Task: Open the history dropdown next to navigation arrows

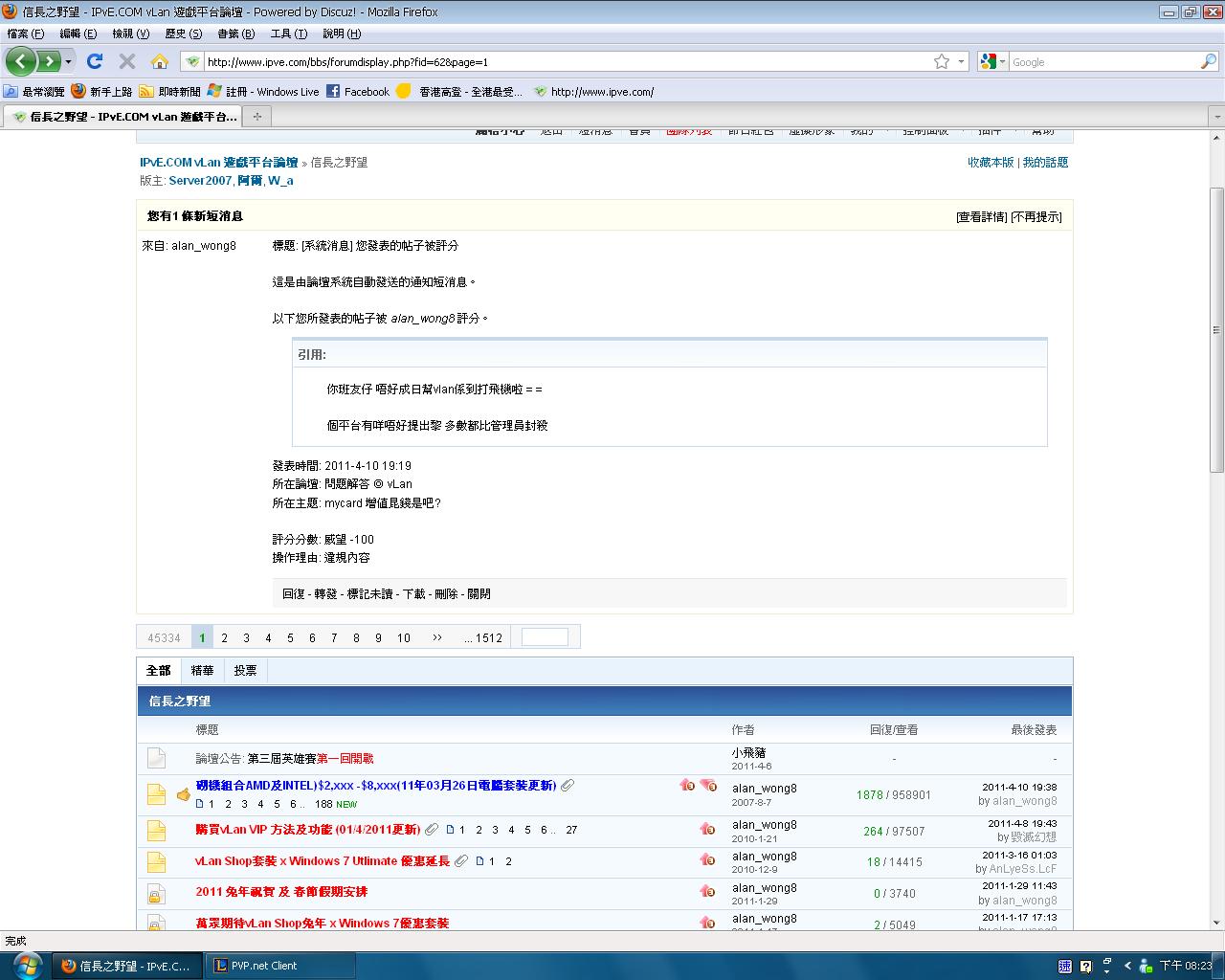Action: [x=68, y=62]
